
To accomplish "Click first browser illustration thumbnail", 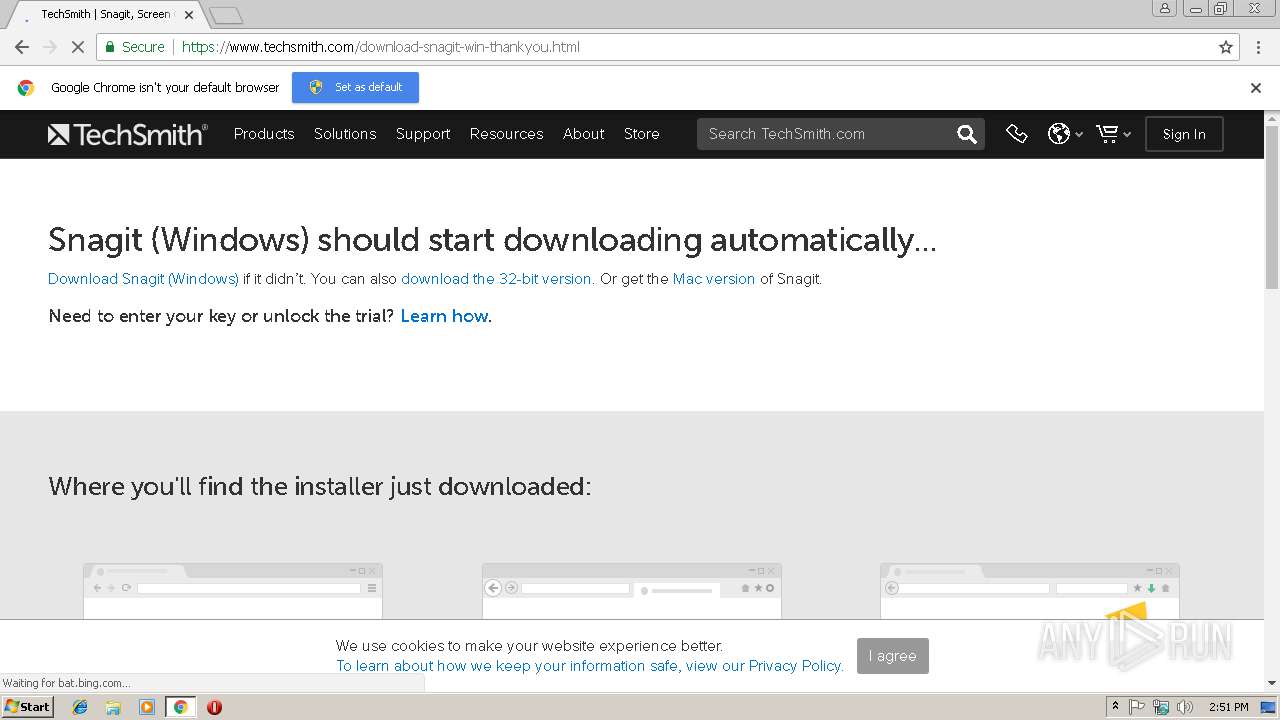I will [233, 592].
